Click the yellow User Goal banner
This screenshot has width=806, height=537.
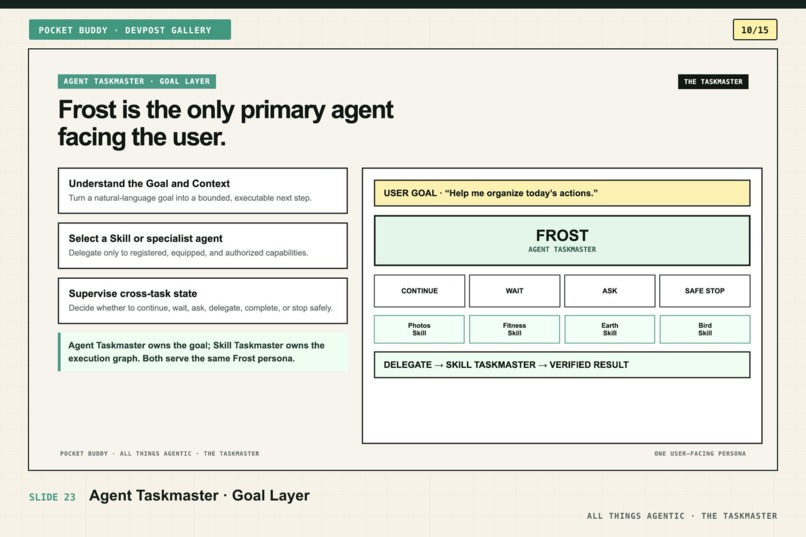pyautogui.click(x=562, y=193)
